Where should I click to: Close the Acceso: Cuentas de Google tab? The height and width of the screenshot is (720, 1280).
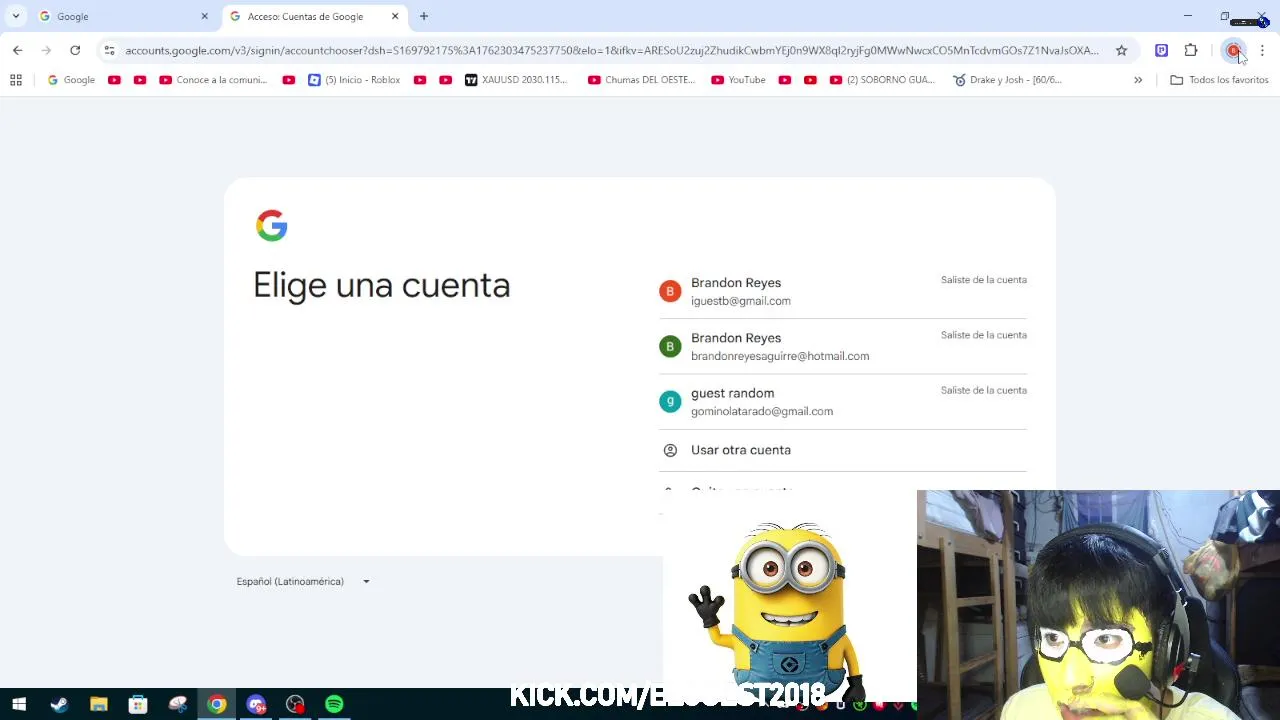(x=395, y=16)
